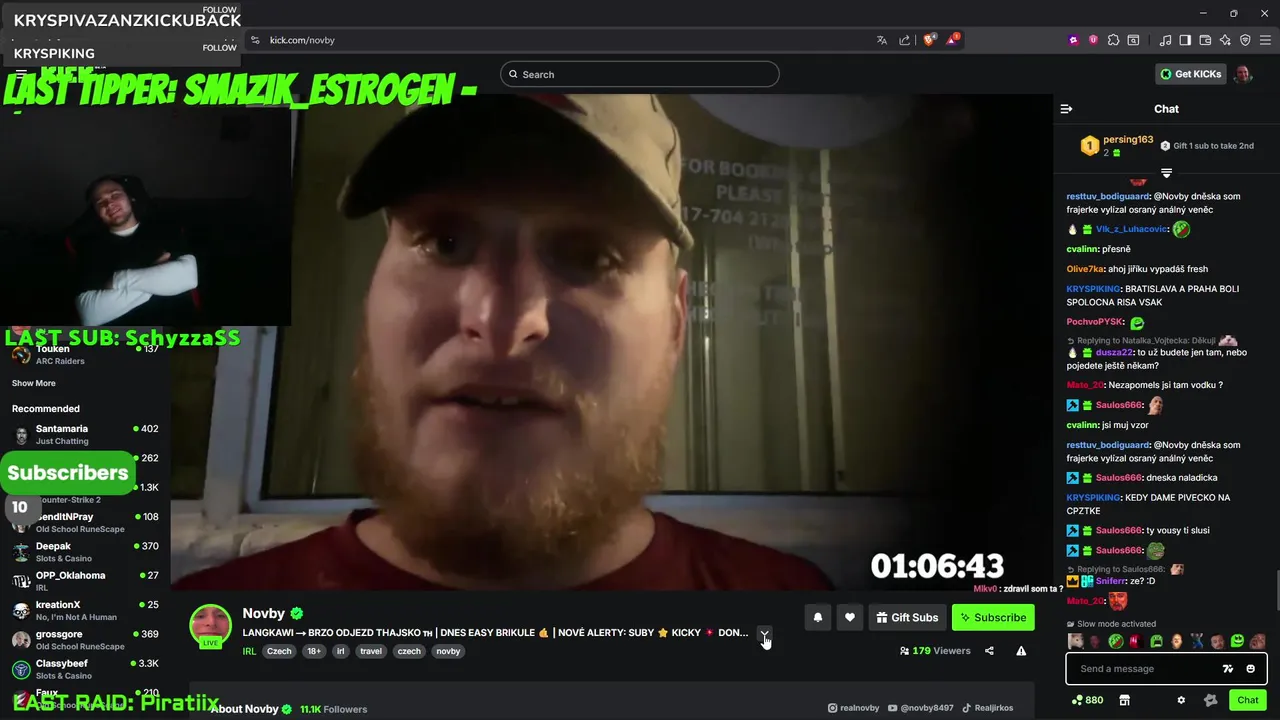The width and height of the screenshot is (1280, 720).
Task: Toggle stream notifications bell icon
Action: pos(817,618)
